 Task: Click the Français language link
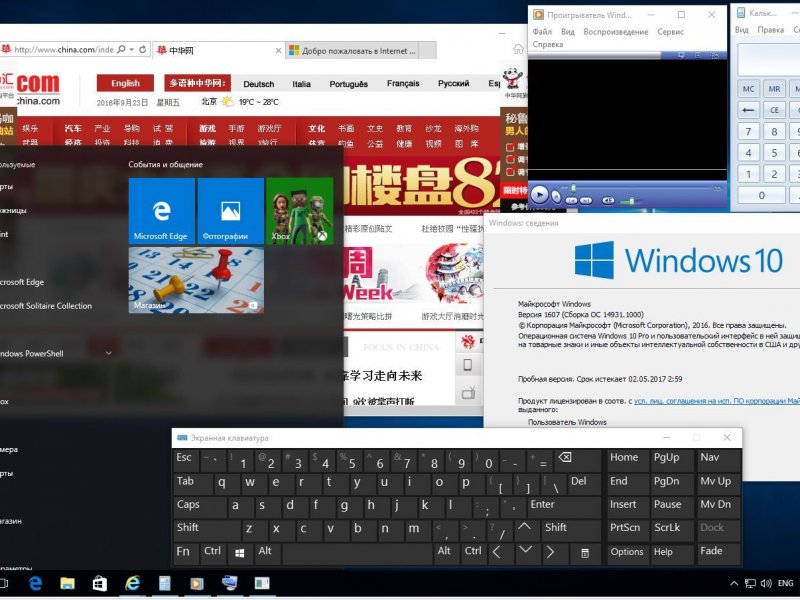(x=403, y=83)
